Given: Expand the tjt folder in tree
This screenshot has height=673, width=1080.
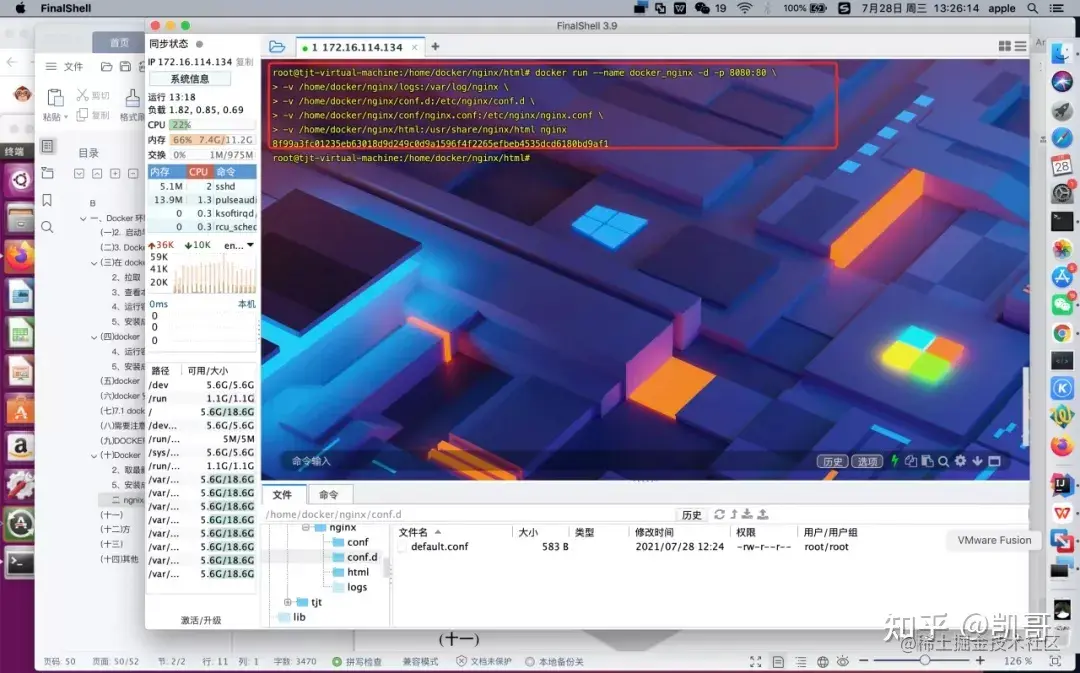Looking at the screenshot, I should point(288,602).
